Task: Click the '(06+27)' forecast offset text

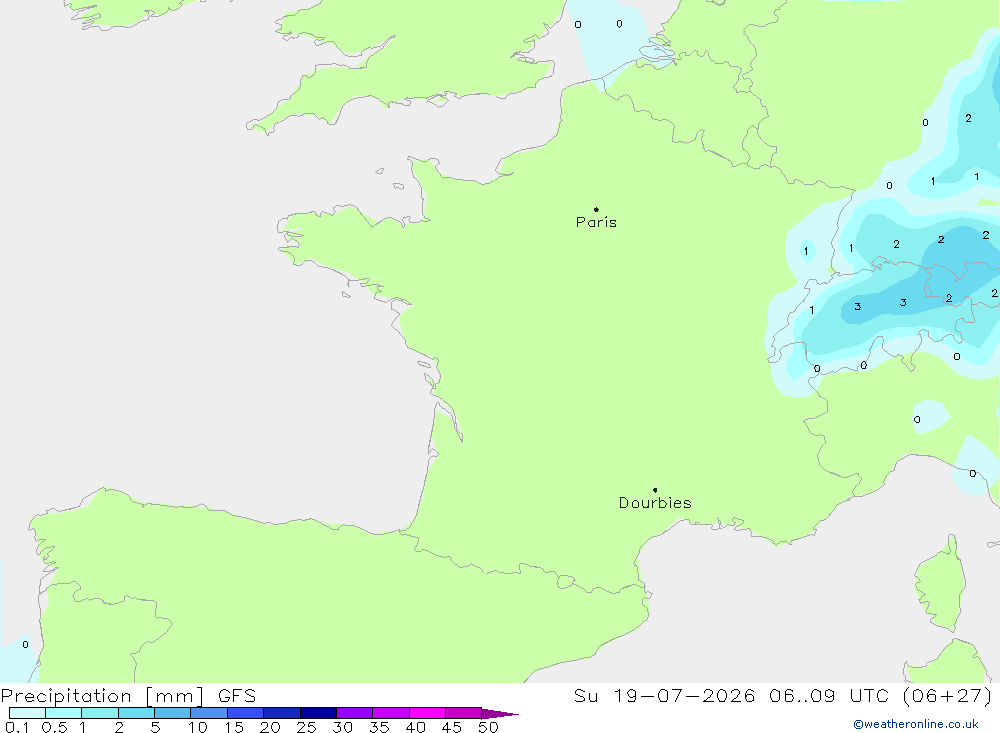Action: pyautogui.click(x=948, y=695)
